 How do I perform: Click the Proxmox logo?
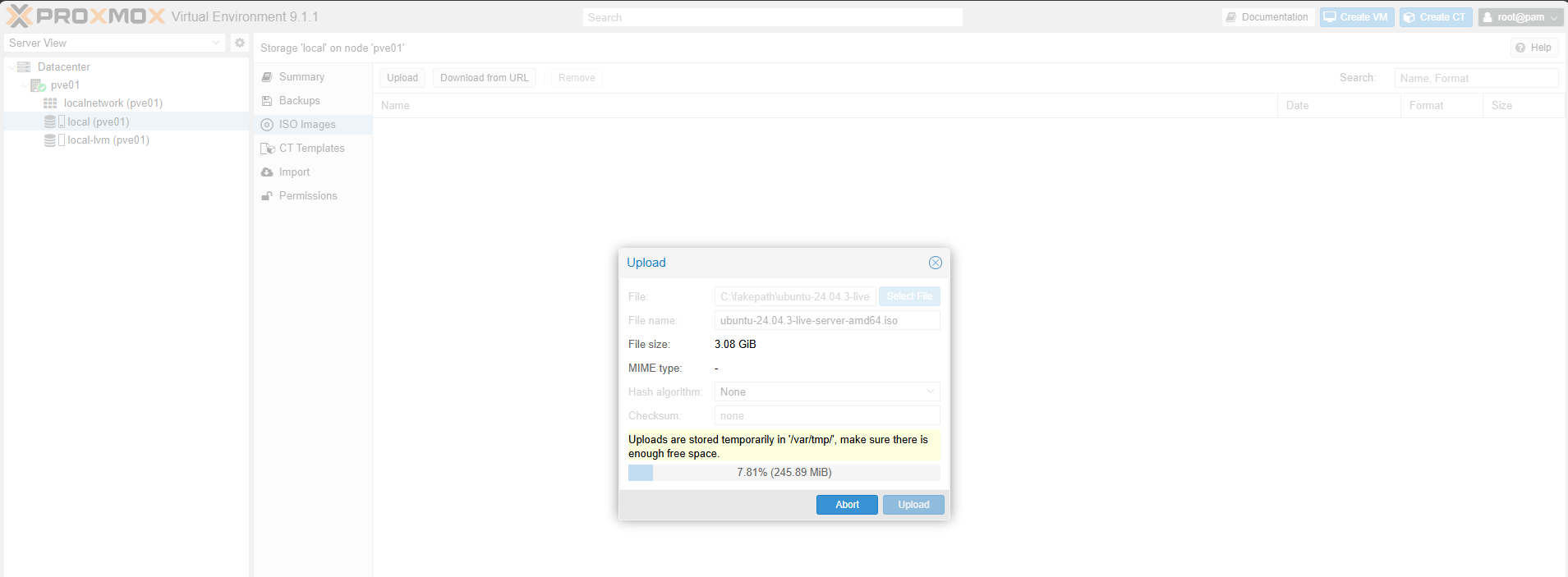tap(85, 16)
